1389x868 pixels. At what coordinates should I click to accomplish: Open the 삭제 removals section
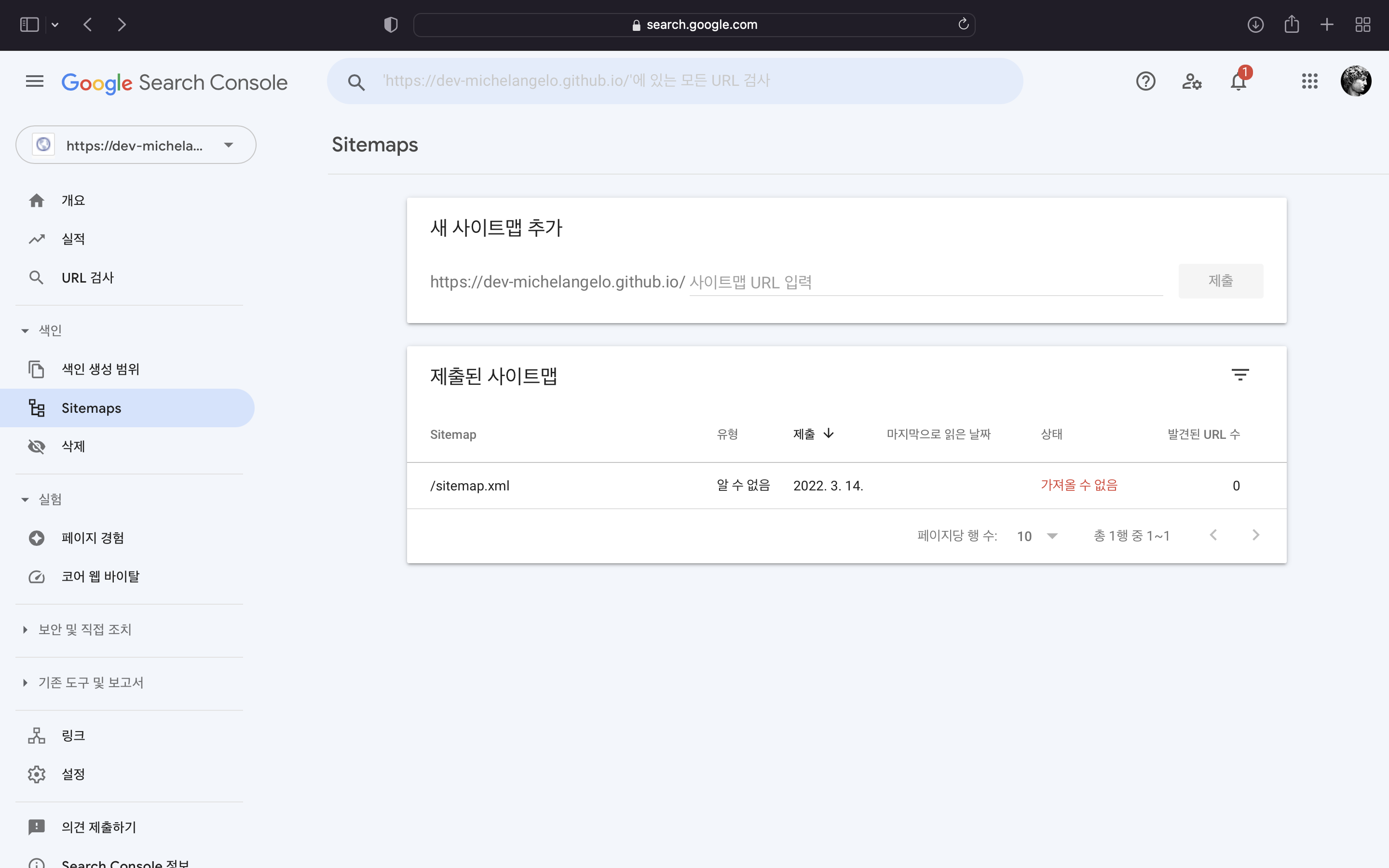73,446
